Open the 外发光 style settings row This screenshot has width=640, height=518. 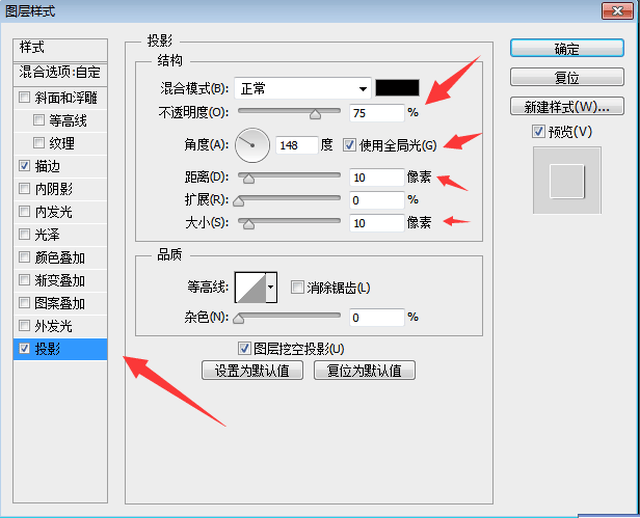point(60,326)
